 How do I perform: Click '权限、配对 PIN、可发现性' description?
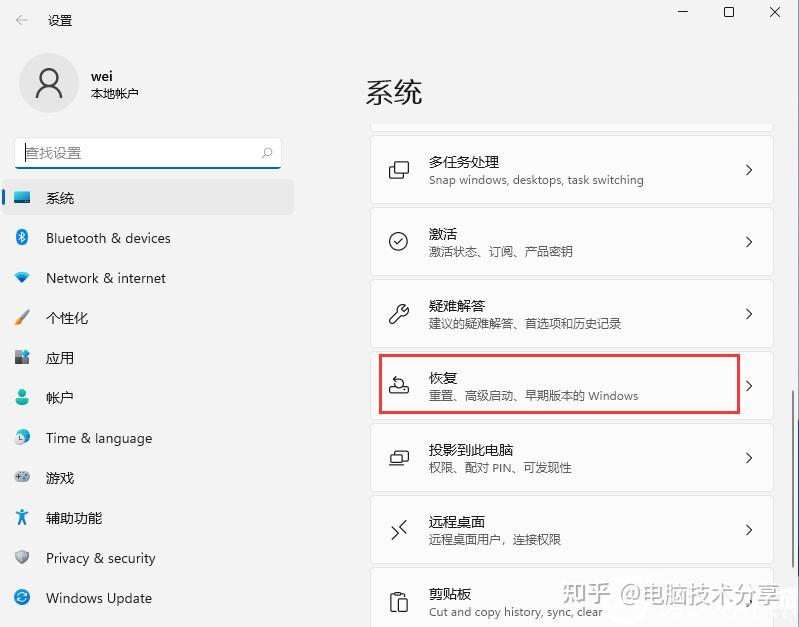(500, 467)
